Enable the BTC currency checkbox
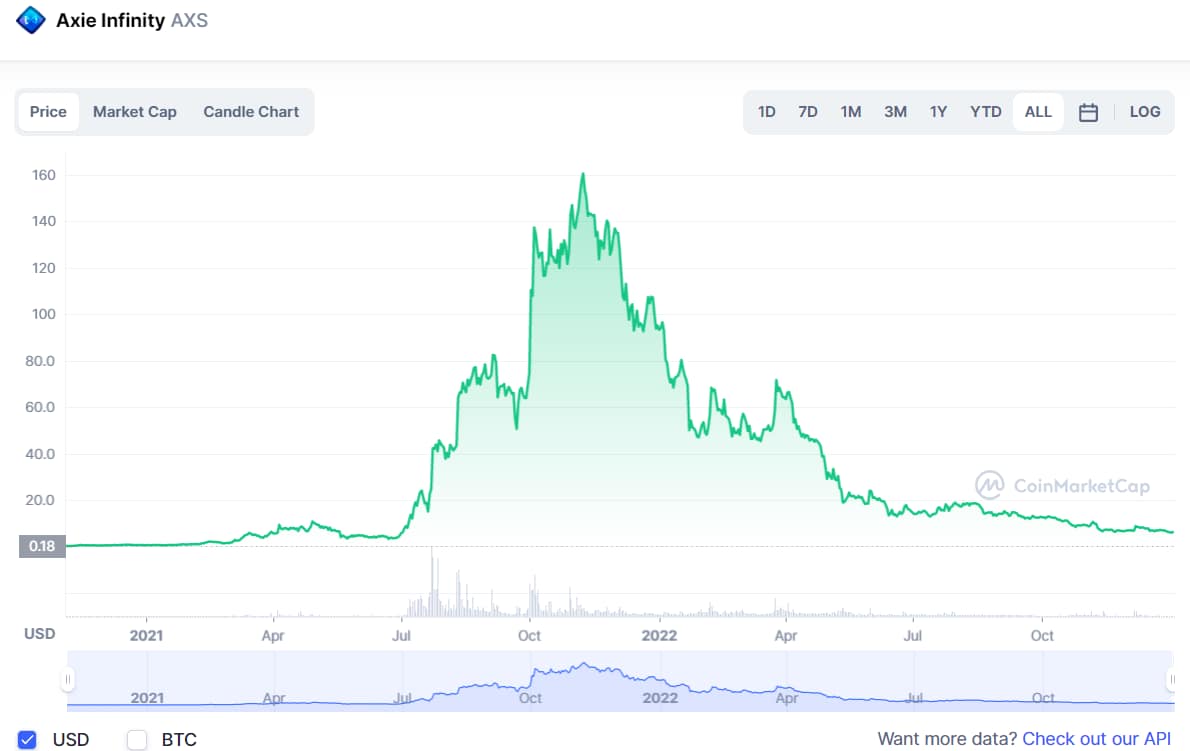Screen dimensions: 1190x751 [x=136, y=740]
